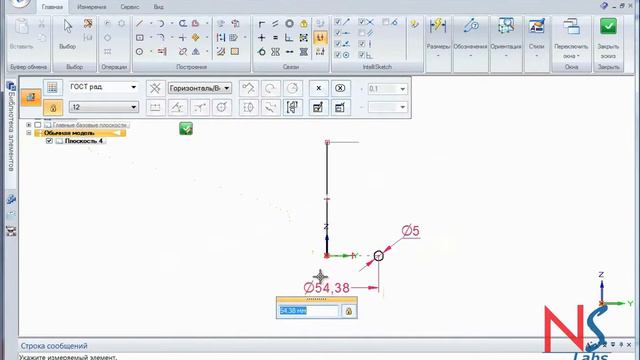Select the Circle by center tool
This screenshot has width=640, height=360.
[140, 52]
